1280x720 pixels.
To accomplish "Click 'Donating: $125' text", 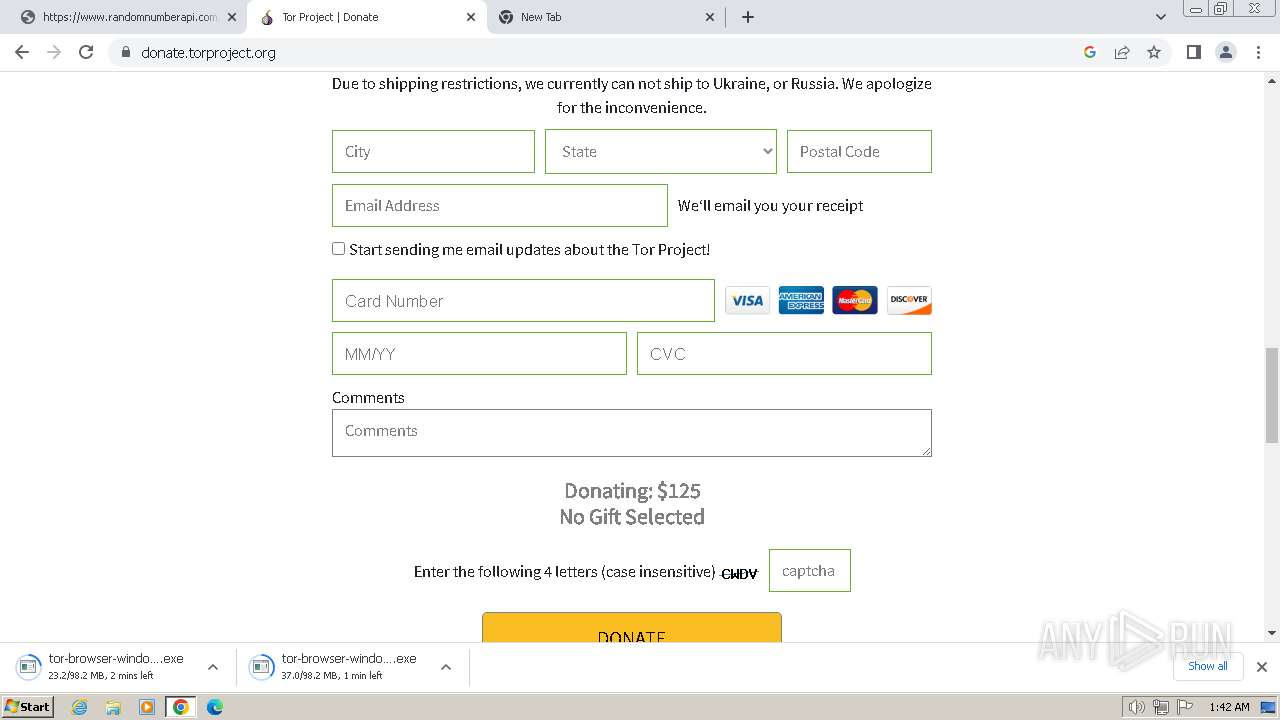I will click(x=632, y=491).
